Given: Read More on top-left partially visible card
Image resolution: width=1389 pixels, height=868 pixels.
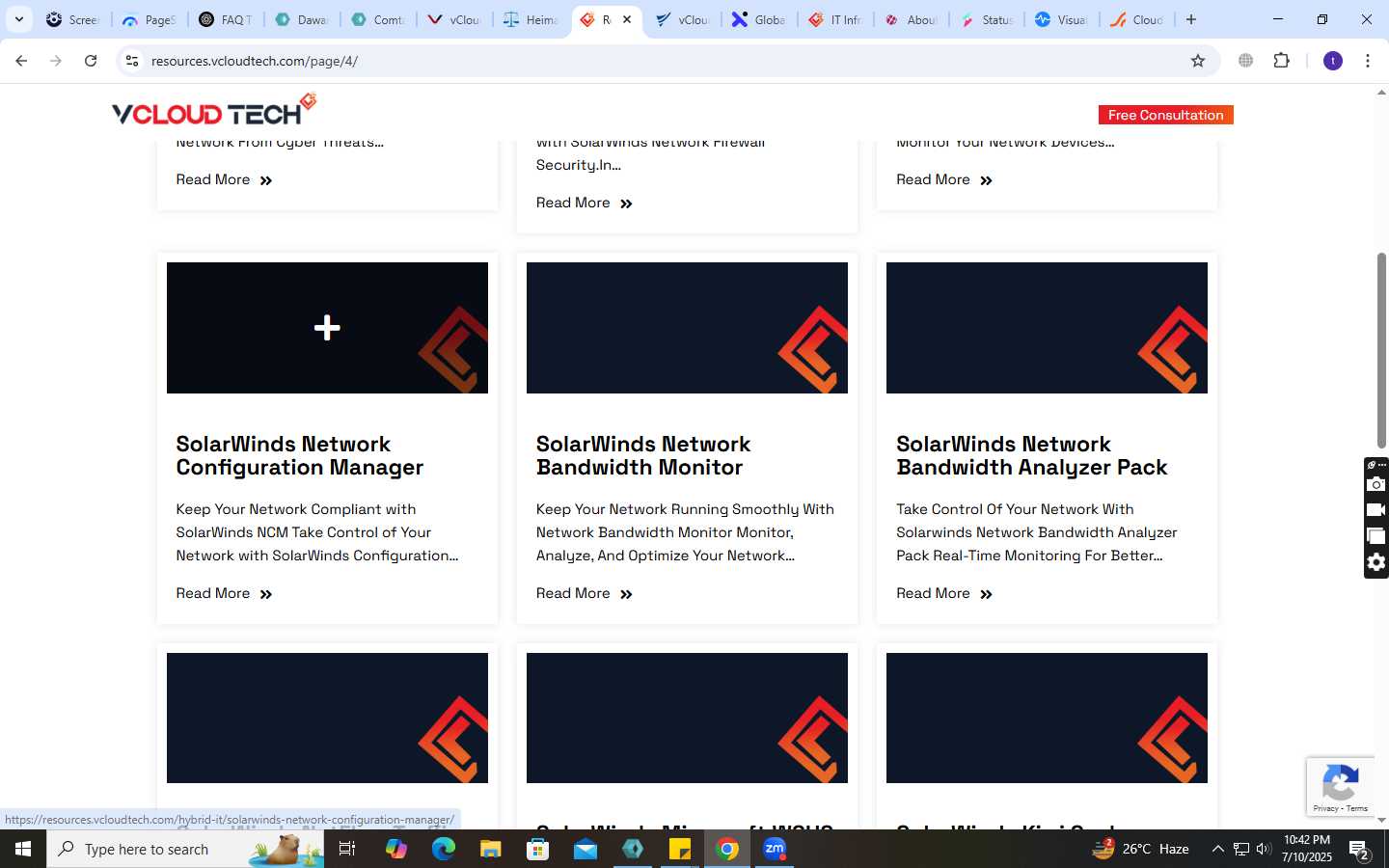Looking at the screenshot, I should (224, 179).
